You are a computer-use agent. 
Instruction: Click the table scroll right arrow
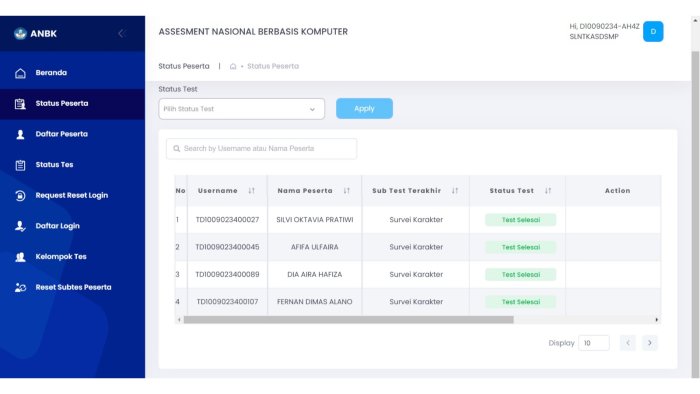656,319
